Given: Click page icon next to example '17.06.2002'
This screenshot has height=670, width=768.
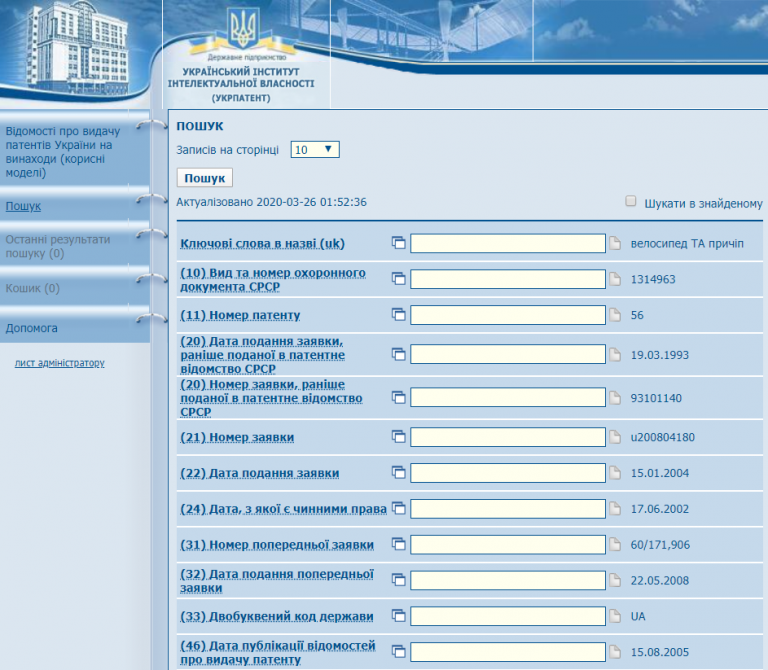Looking at the screenshot, I should click(x=616, y=509).
